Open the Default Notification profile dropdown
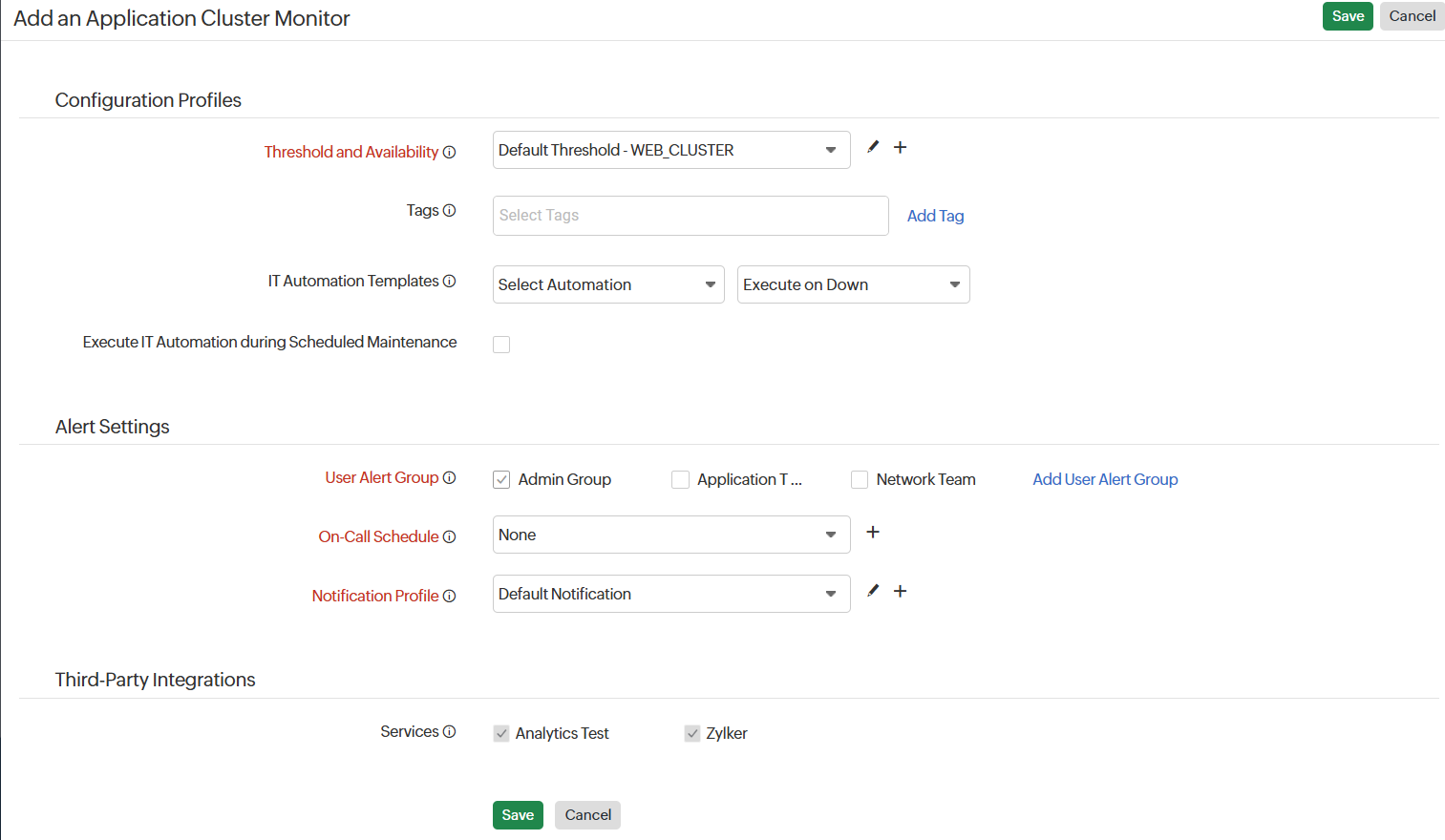Screen dimensions: 1445x840 pyautogui.click(x=670, y=594)
